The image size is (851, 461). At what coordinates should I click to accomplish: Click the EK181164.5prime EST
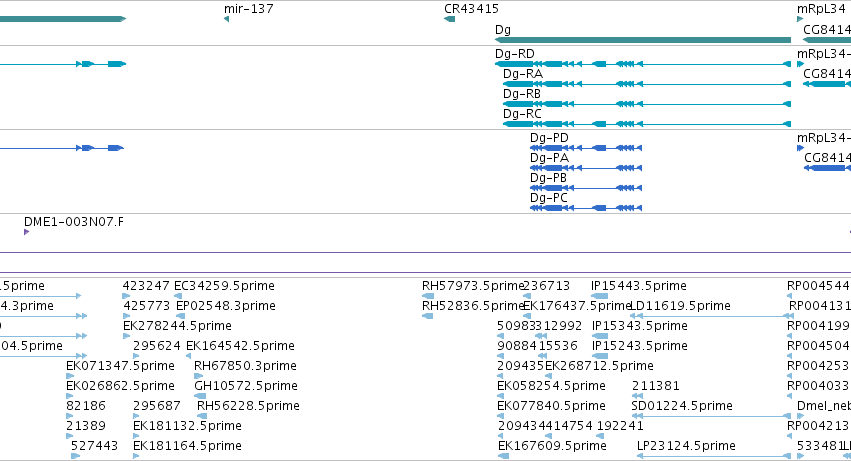coord(136,457)
